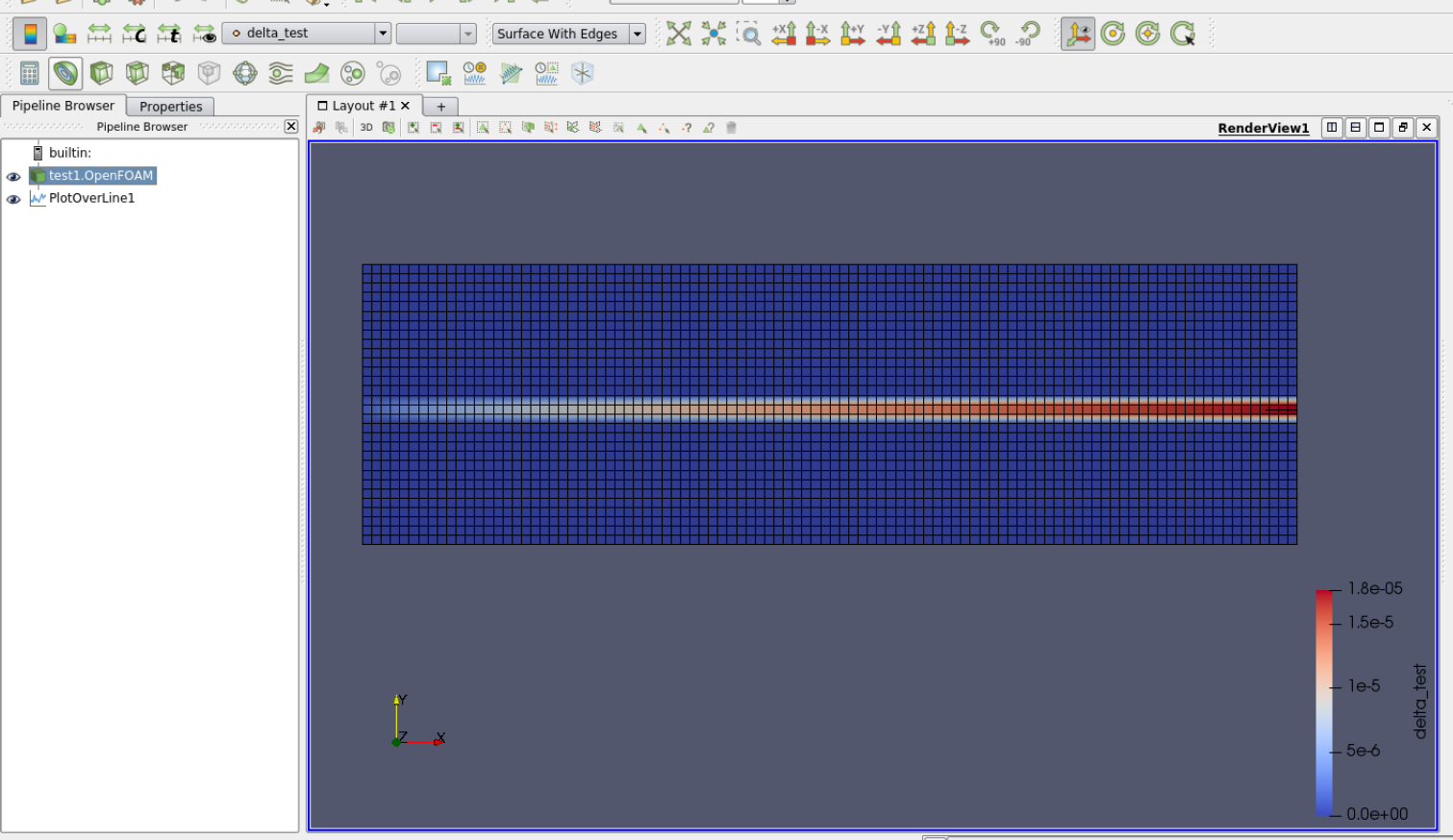Toggle visibility of PlotOverLine1
Image resolution: width=1453 pixels, height=840 pixels.
click(13, 199)
